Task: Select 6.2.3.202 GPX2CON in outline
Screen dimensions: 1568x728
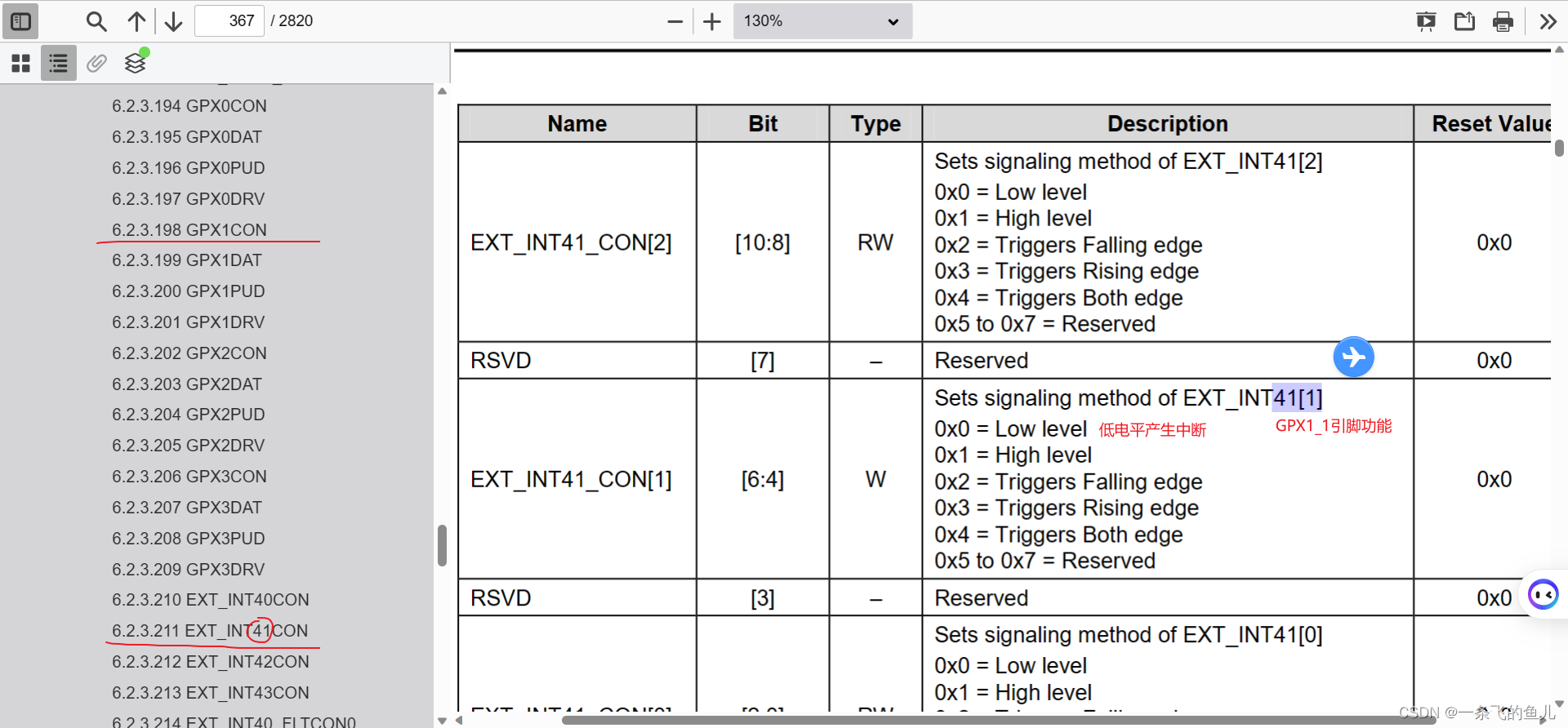Action: [189, 353]
